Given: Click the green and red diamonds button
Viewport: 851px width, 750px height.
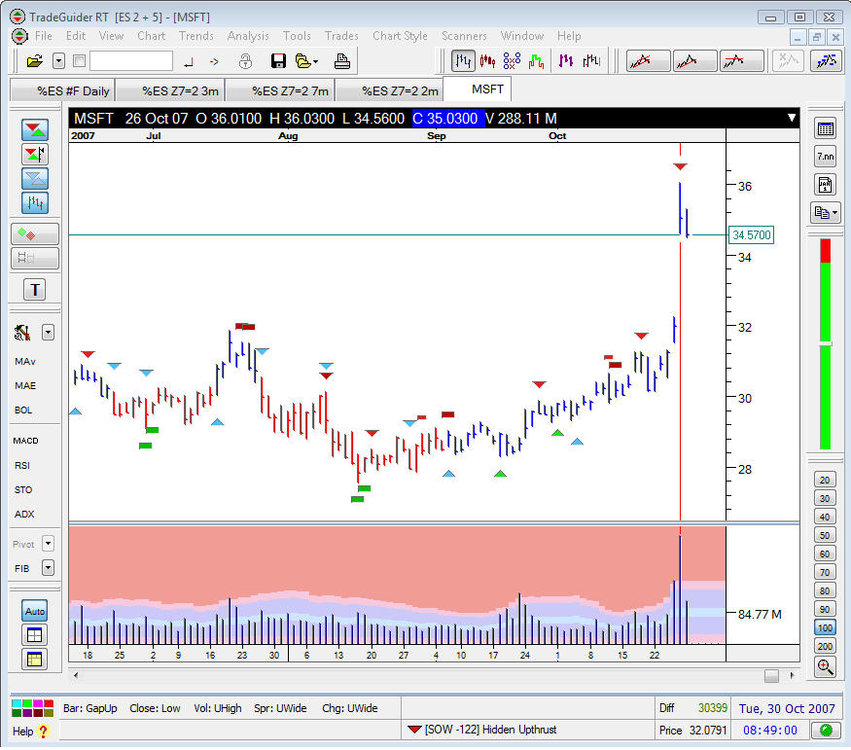Looking at the screenshot, I should tap(35, 234).
